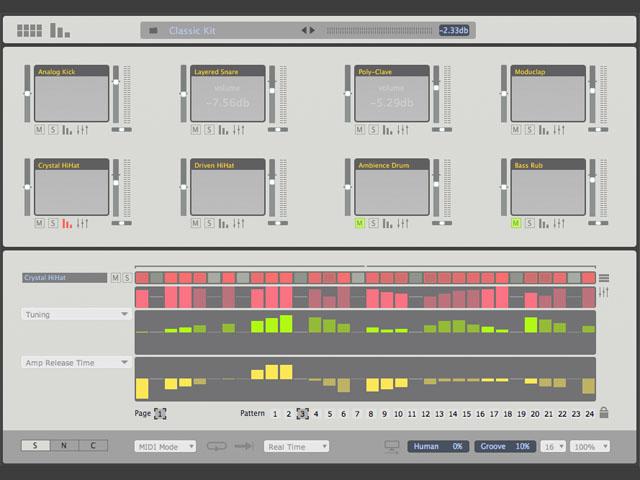Select pattern 8
The image size is (640, 480).
pyautogui.click(x=371, y=414)
